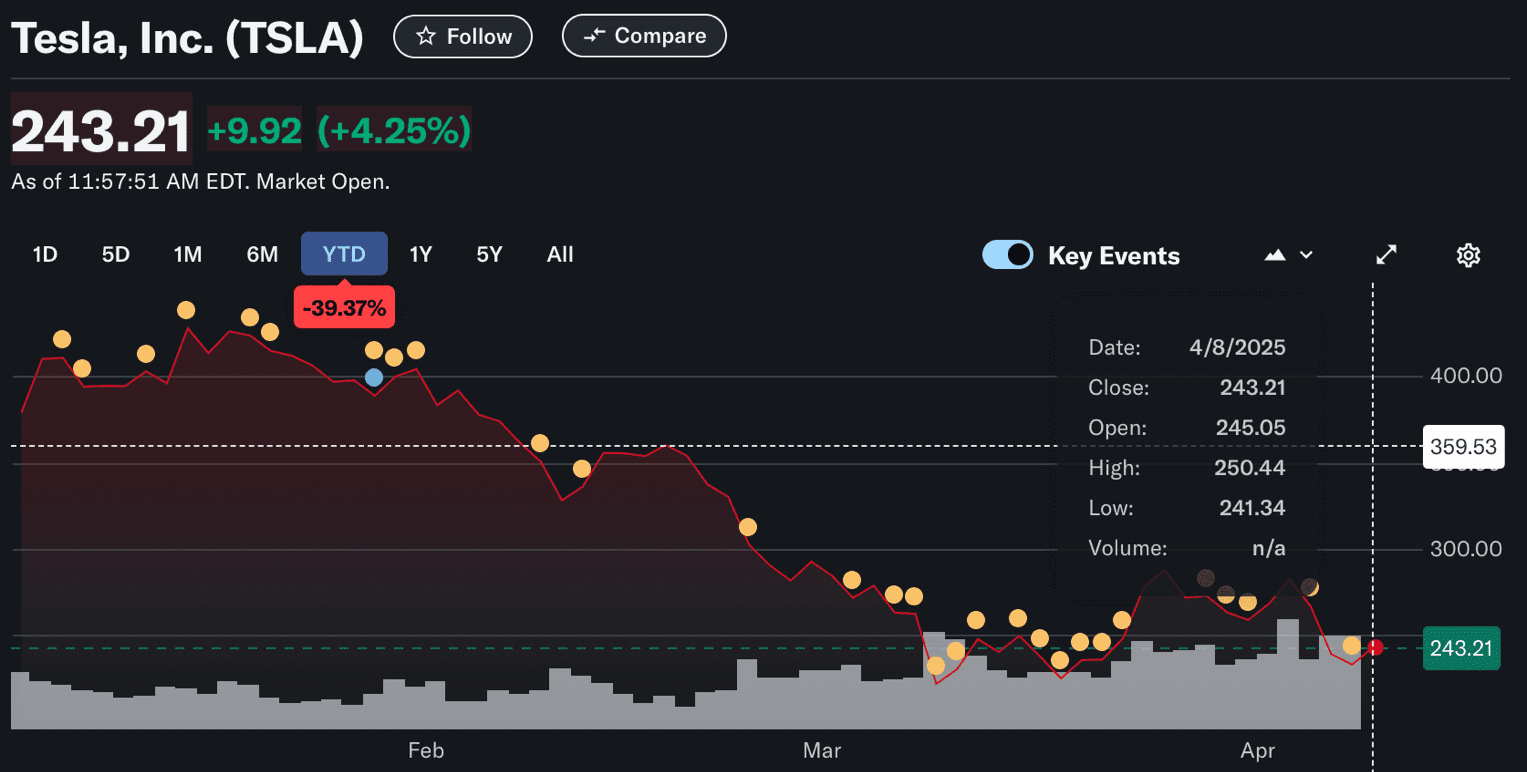This screenshot has width=1527, height=772.
Task: Click the blue key event dot
Action: click(374, 377)
